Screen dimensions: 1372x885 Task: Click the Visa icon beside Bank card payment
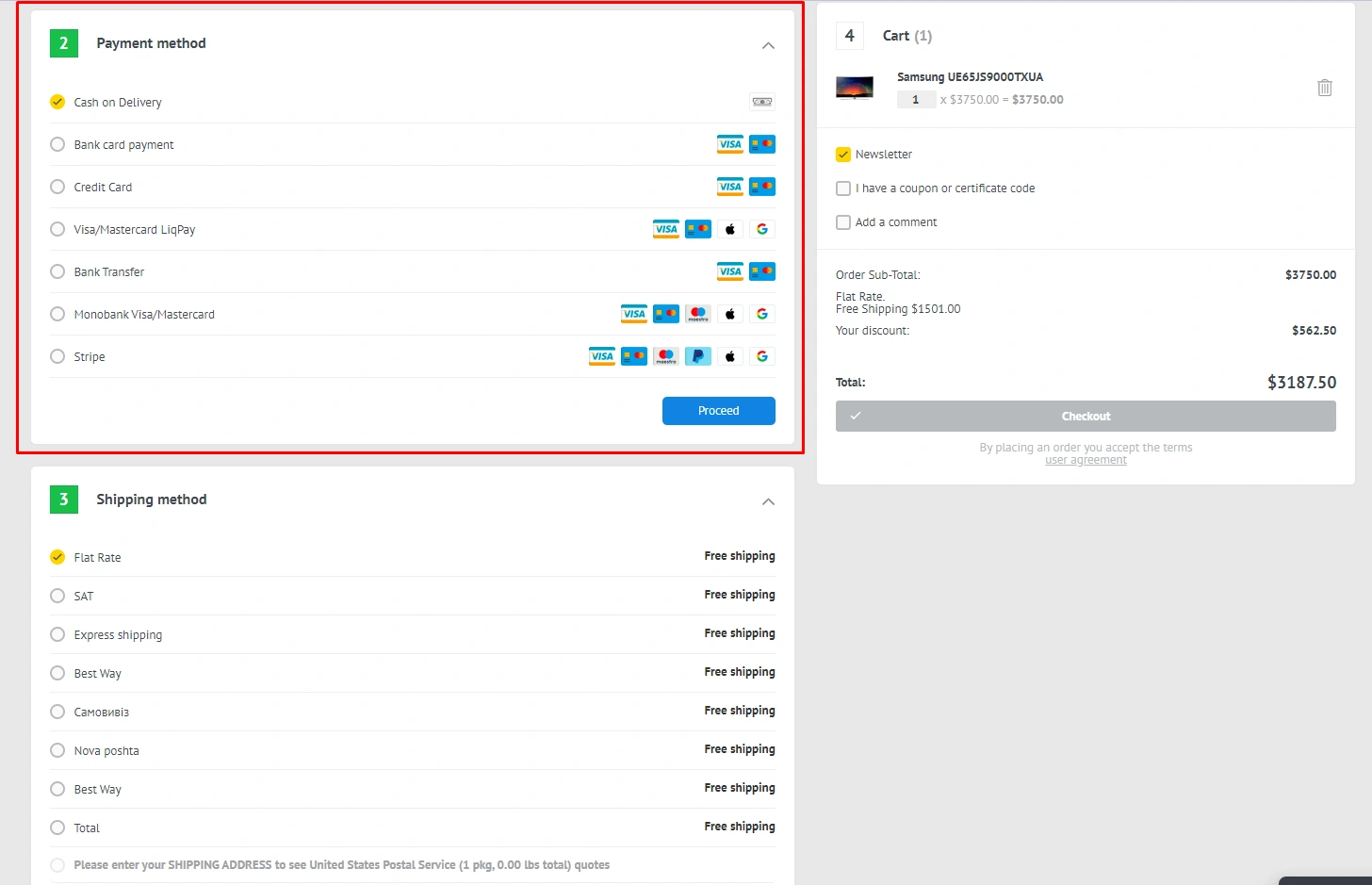[x=729, y=144]
